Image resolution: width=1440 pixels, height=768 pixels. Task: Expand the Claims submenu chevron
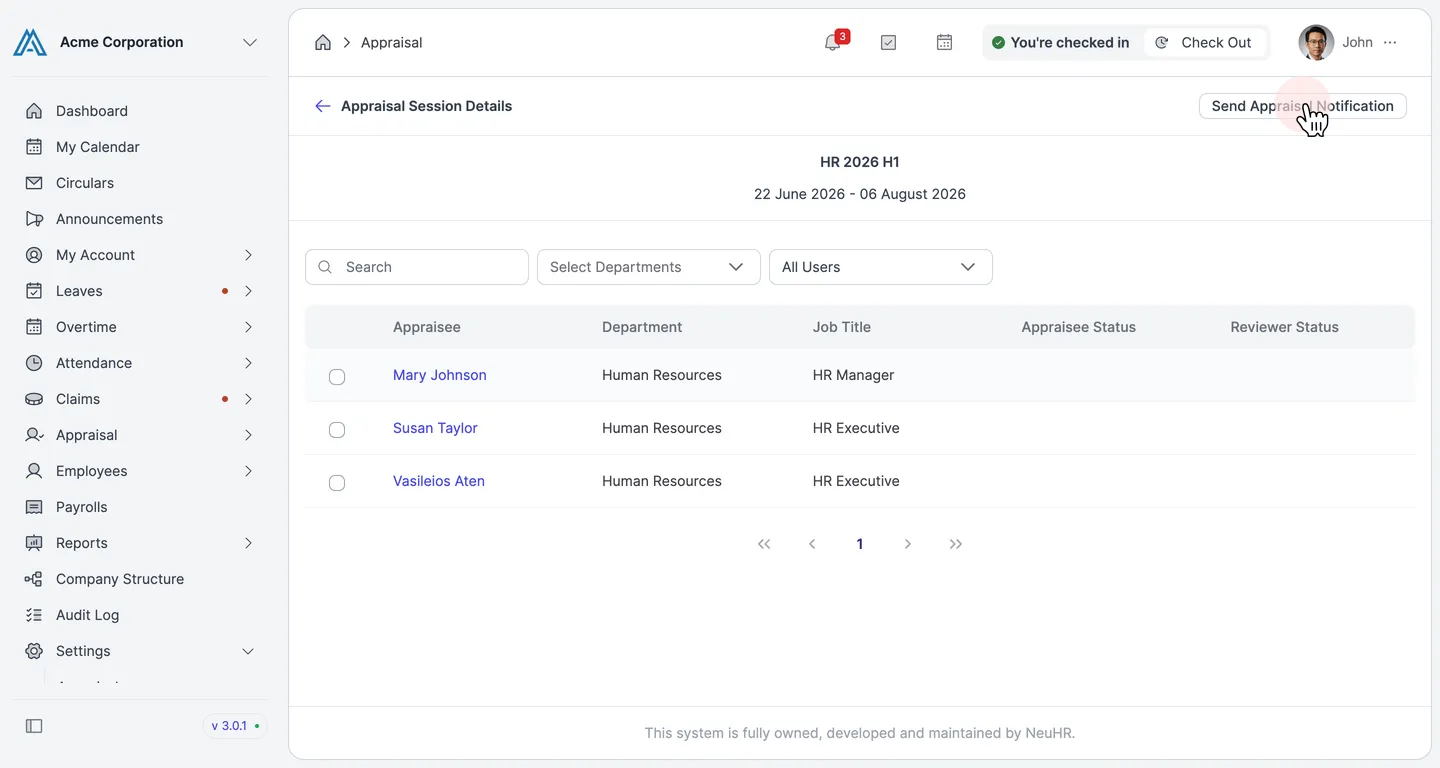pyautogui.click(x=248, y=399)
